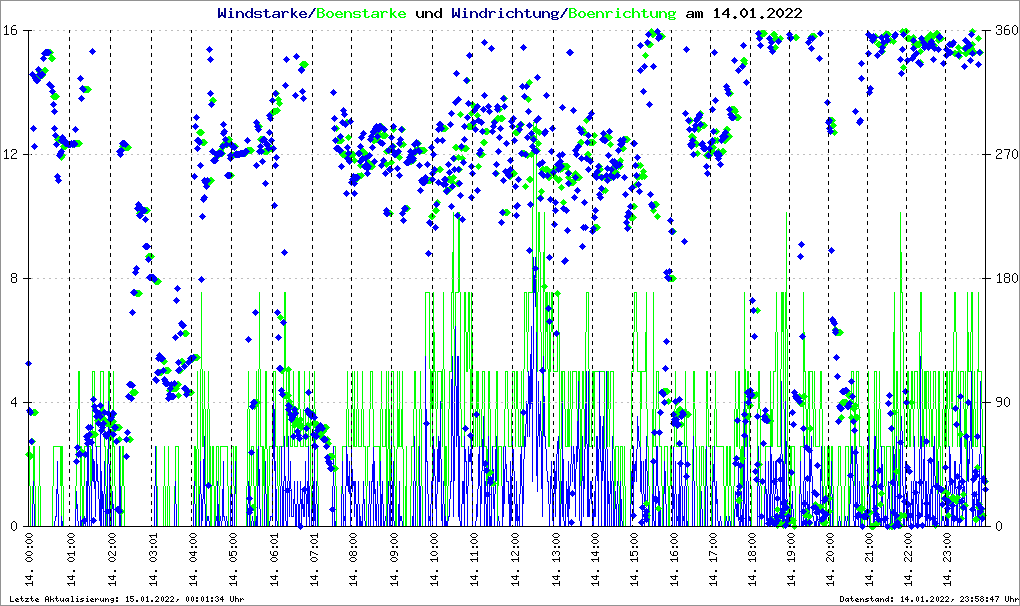Click the left axis label 16
Viewport: 1020px width, 606px height.
coord(11,31)
